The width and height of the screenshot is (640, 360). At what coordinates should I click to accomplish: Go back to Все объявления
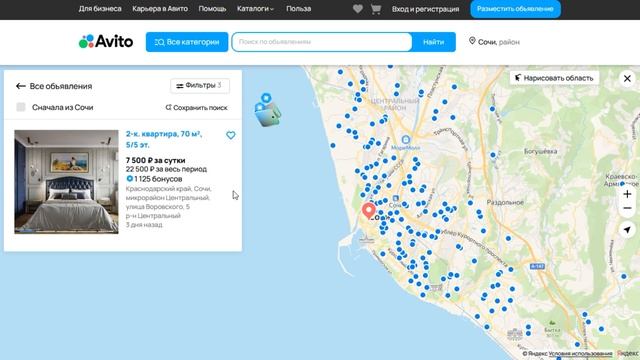pos(54,86)
